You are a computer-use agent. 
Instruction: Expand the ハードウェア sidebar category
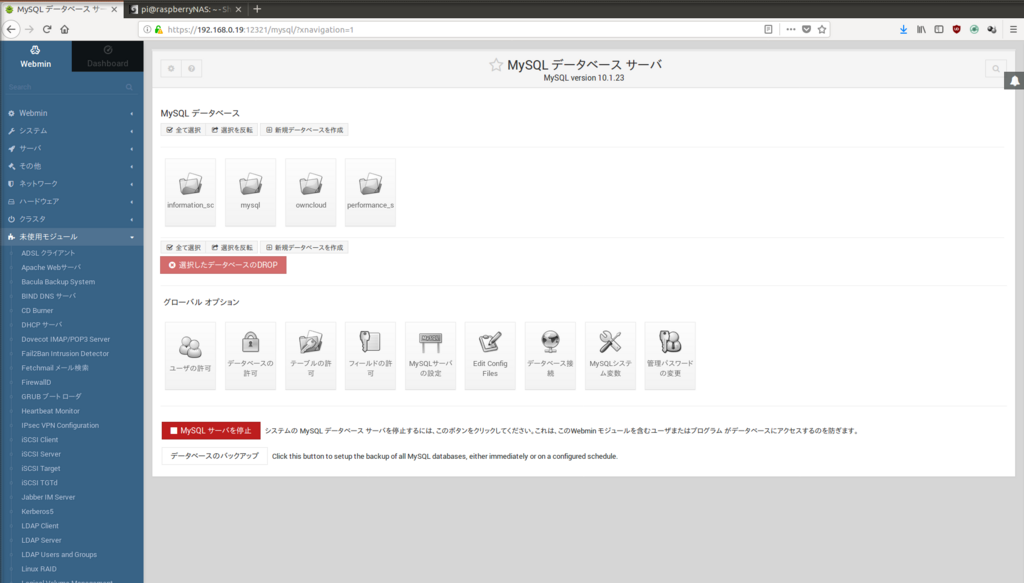pyautogui.click(x=71, y=201)
